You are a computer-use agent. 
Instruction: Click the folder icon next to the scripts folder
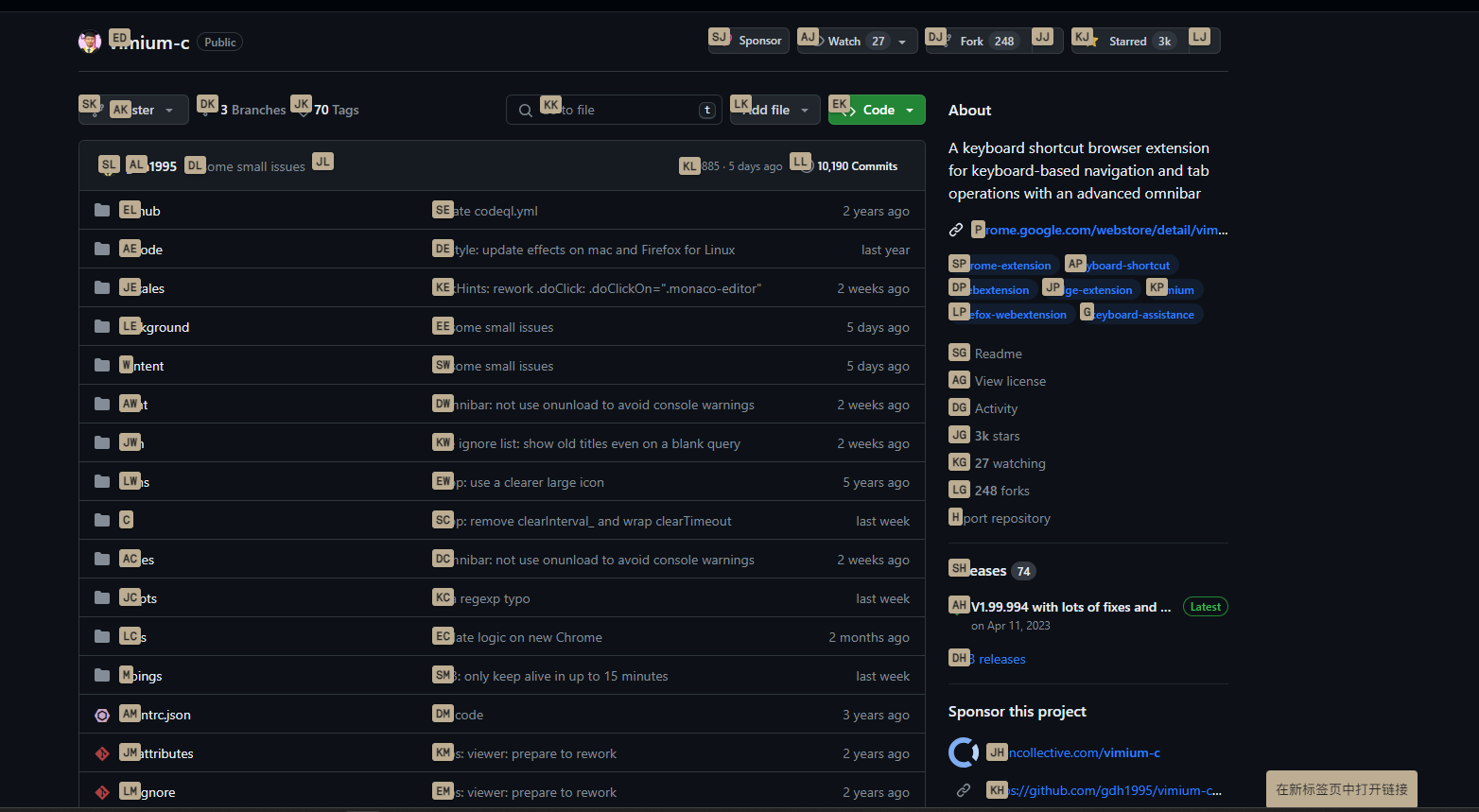pyautogui.click(x=102, y=597)
